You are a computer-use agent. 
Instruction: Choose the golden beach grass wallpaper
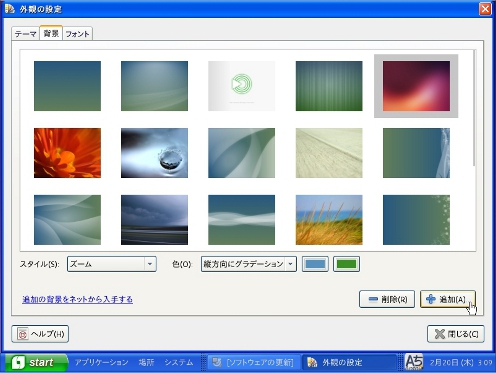(x=329, y=220)
